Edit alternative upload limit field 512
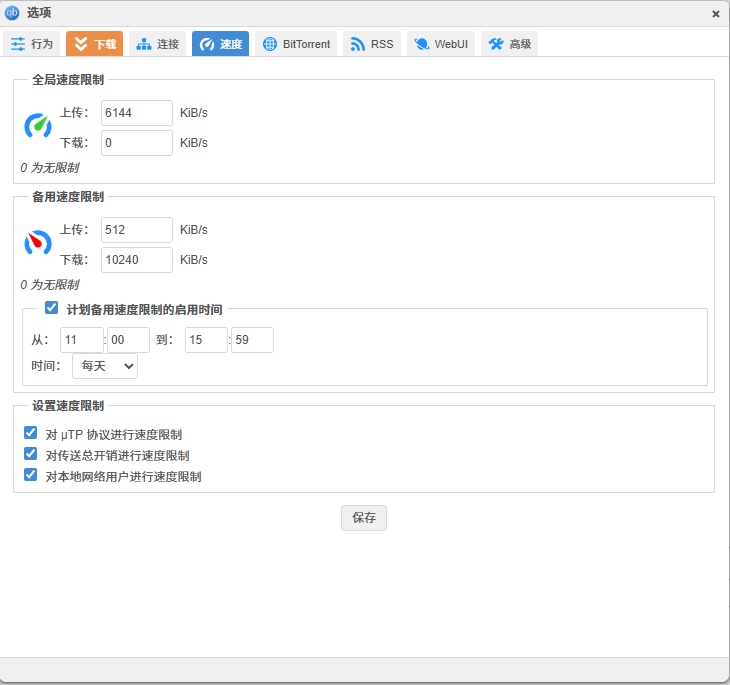This screenshot has height=685, width=730. point(137,230)
